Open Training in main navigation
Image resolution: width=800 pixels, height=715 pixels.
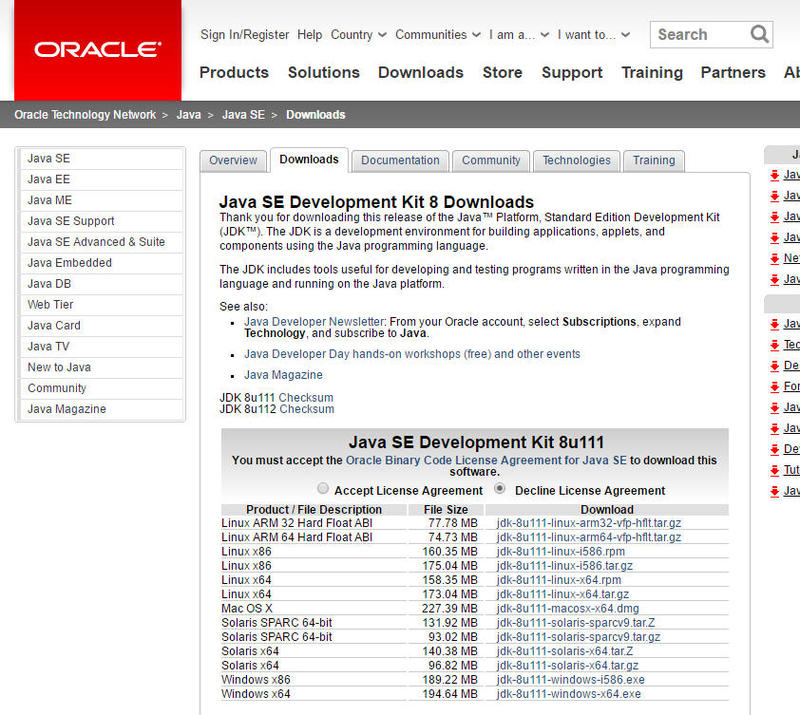click(x=652, y=72)
